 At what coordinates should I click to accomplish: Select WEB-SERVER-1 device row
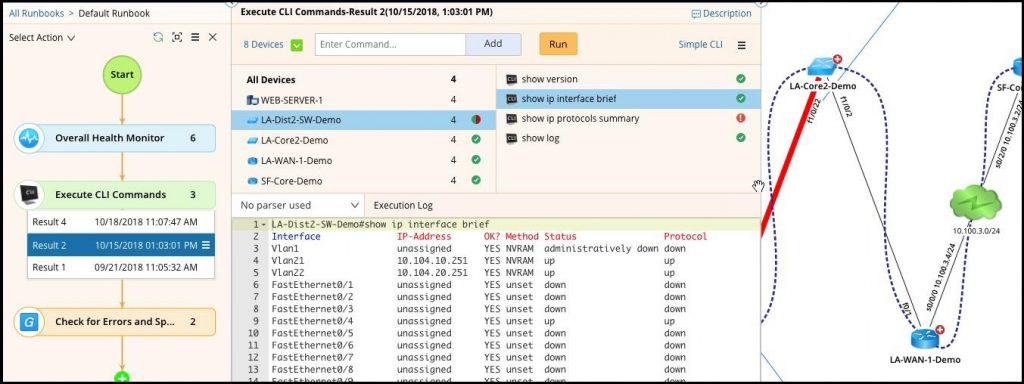pyautogui.click(x=364, y=101)
